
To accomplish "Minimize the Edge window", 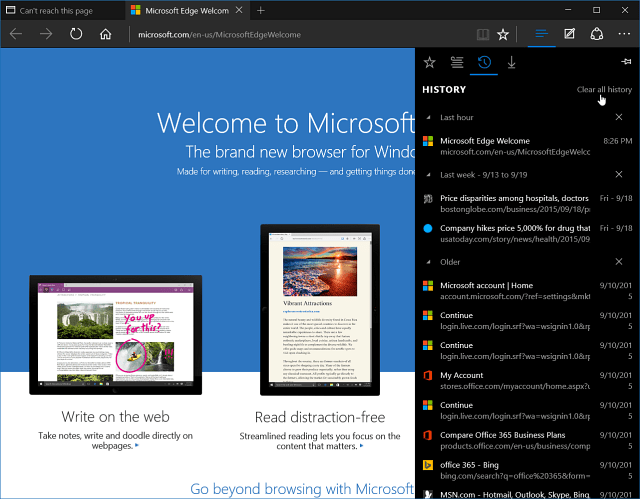I will point(568,10).
